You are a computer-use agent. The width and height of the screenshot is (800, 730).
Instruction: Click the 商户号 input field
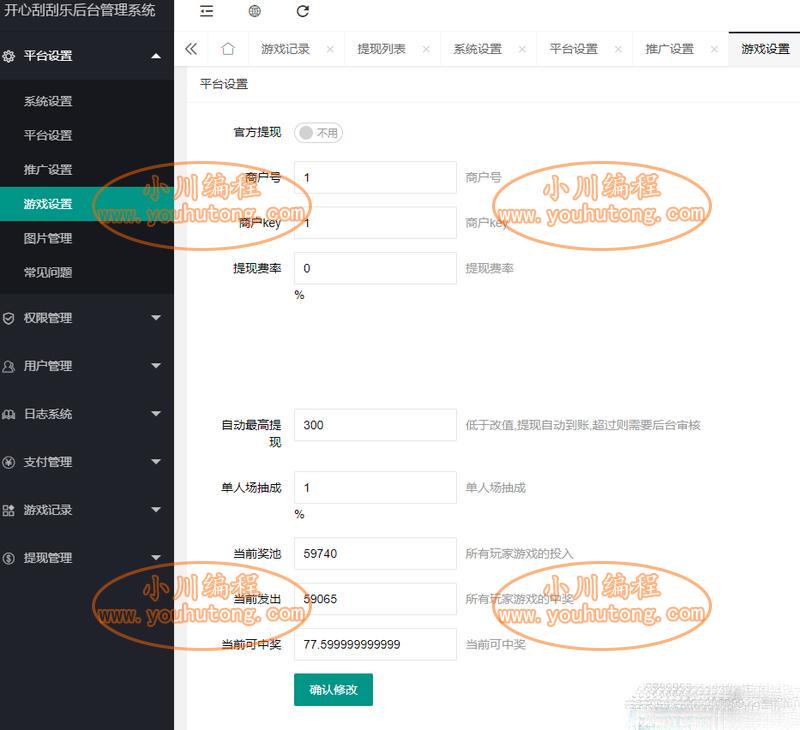(375, 178)
